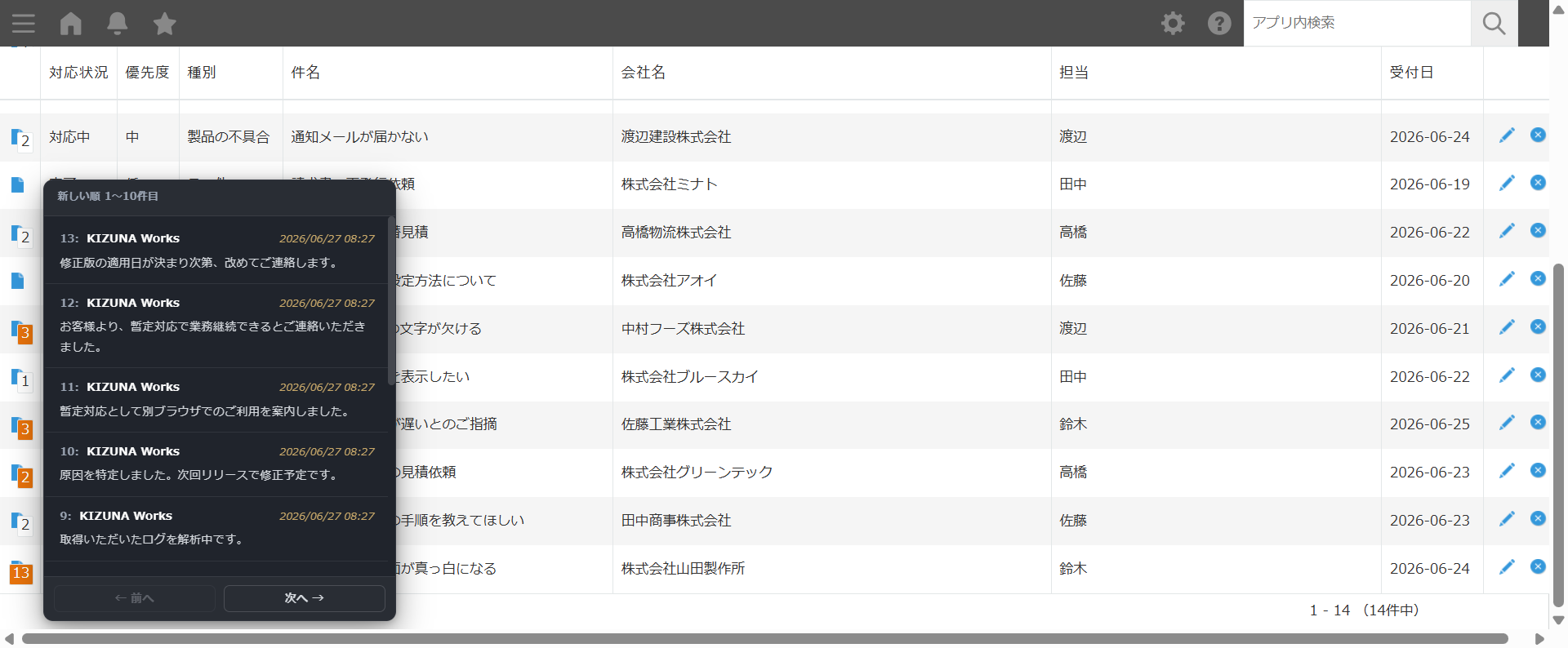The width and height of the screenshot is (1568, 648).
Task: Delete the 株式会社グリーンテック record
Action: [x=1538, y=470]
